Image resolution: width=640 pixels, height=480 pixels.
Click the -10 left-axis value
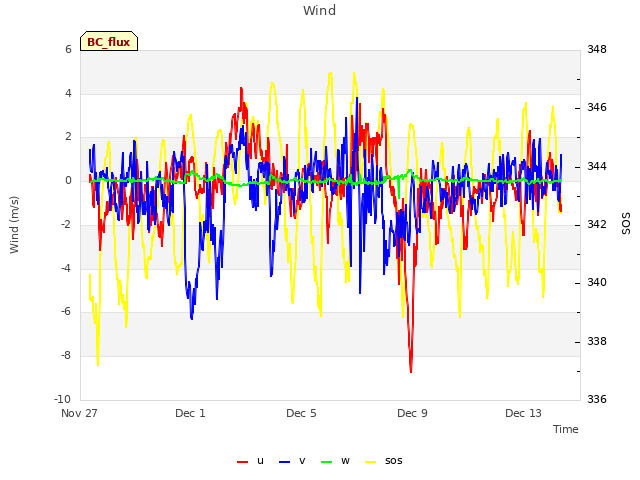[x=62, y=399]
